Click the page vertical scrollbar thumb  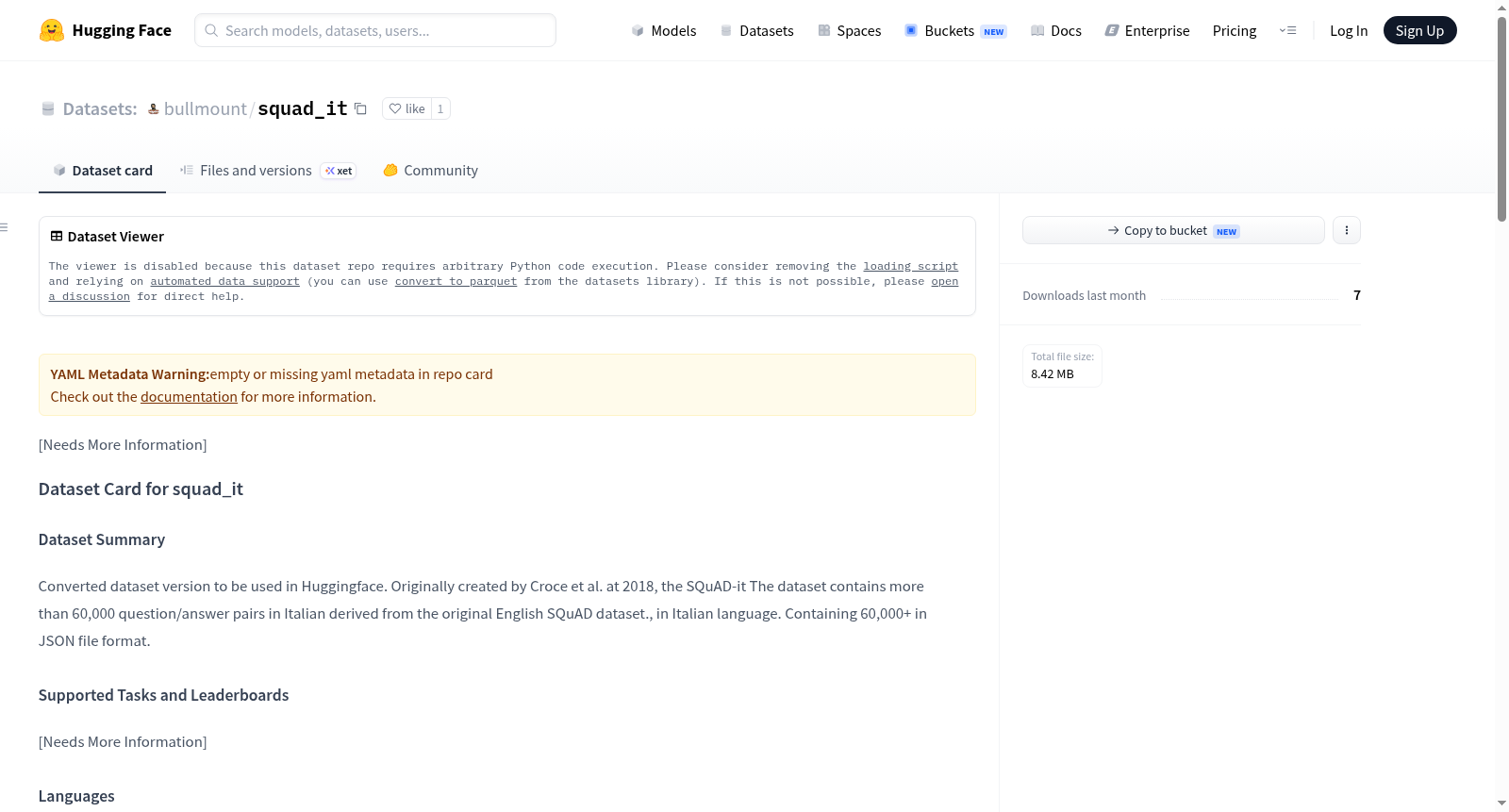(x=1501, y=118)
